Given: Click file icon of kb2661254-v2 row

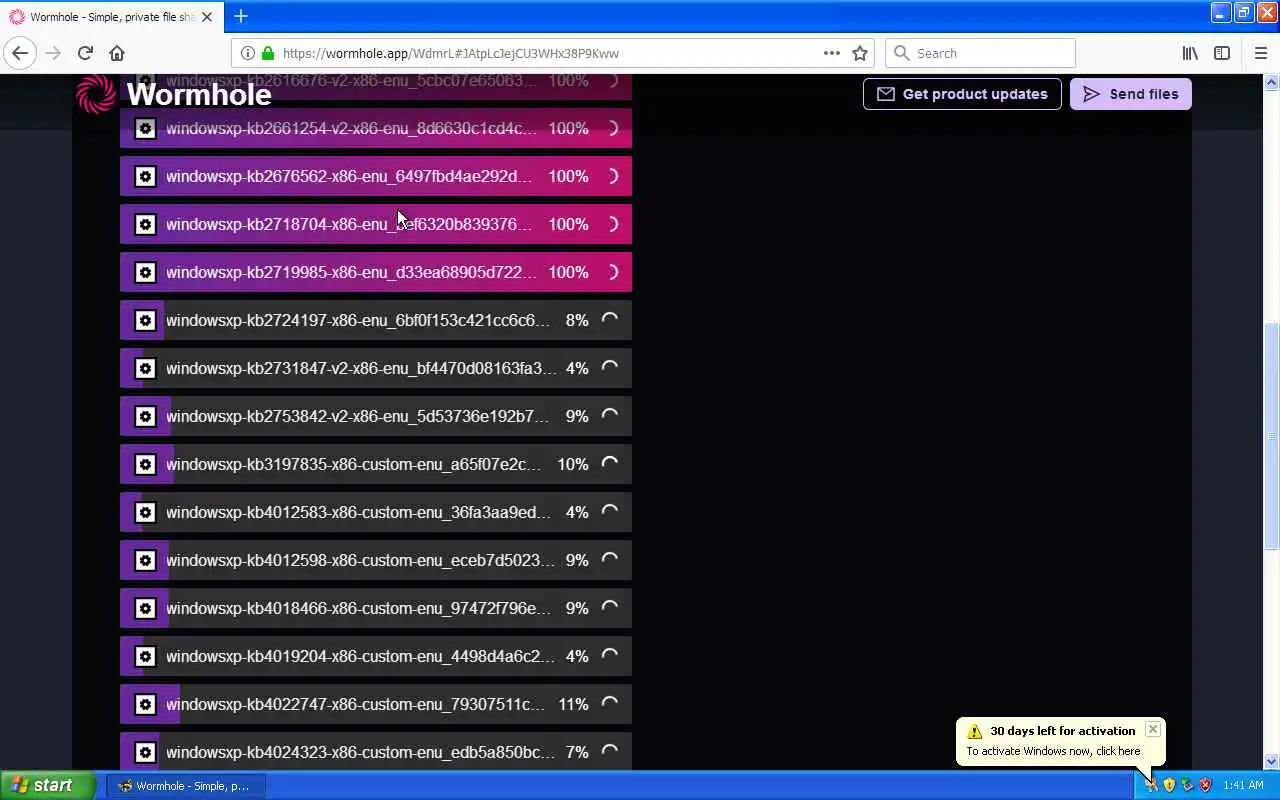Looking at the screenshot, I should click(145, 128).
